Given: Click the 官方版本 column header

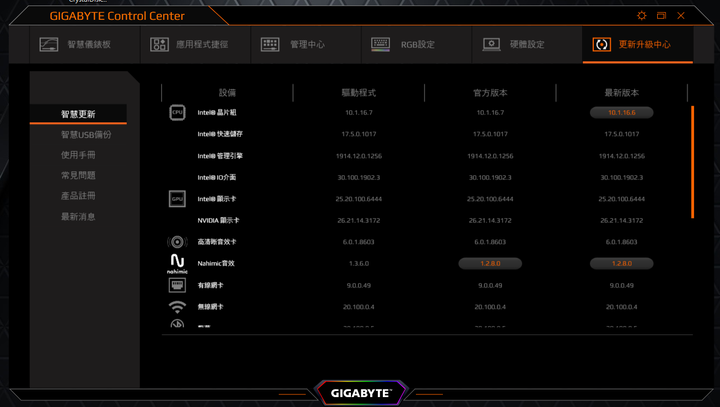Looking at the screenshot, I should [490, 93].
